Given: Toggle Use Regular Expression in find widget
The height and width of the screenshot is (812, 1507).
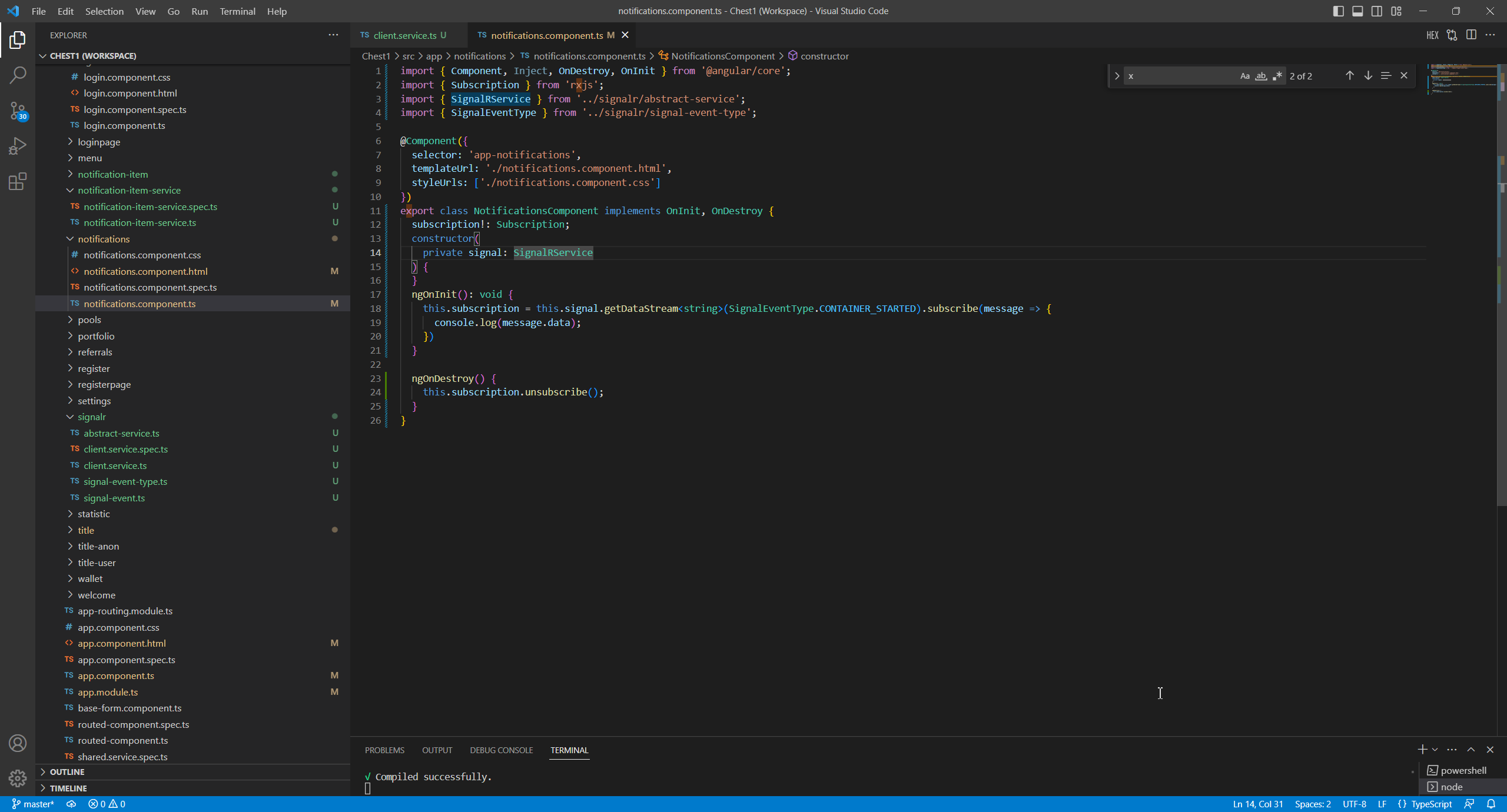Looking at the screenshot, I should [x=1277, y=76].
